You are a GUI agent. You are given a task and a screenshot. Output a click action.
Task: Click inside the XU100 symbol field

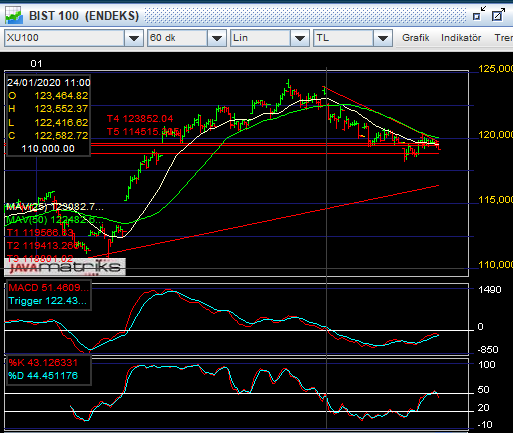(x=64, y=38)
